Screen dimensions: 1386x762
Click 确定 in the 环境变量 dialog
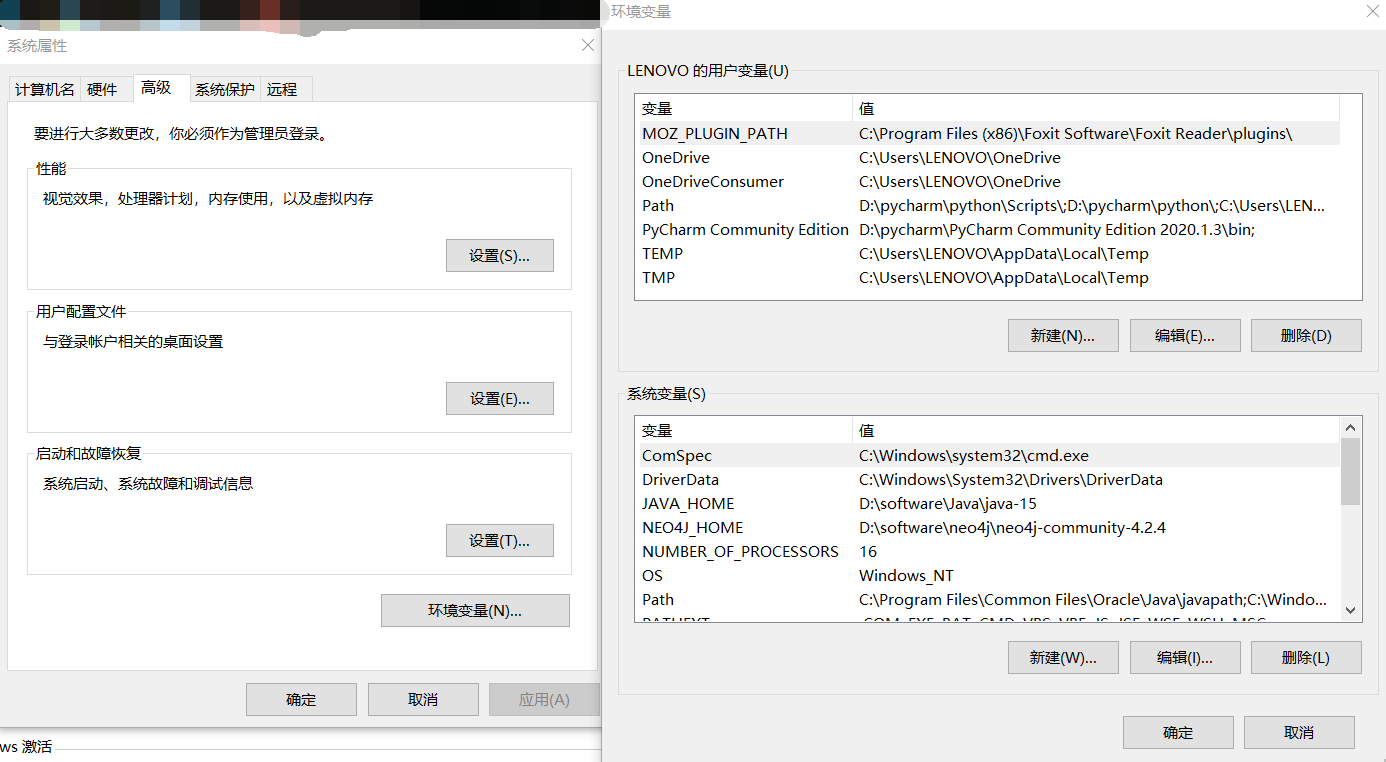[1178, 733]
